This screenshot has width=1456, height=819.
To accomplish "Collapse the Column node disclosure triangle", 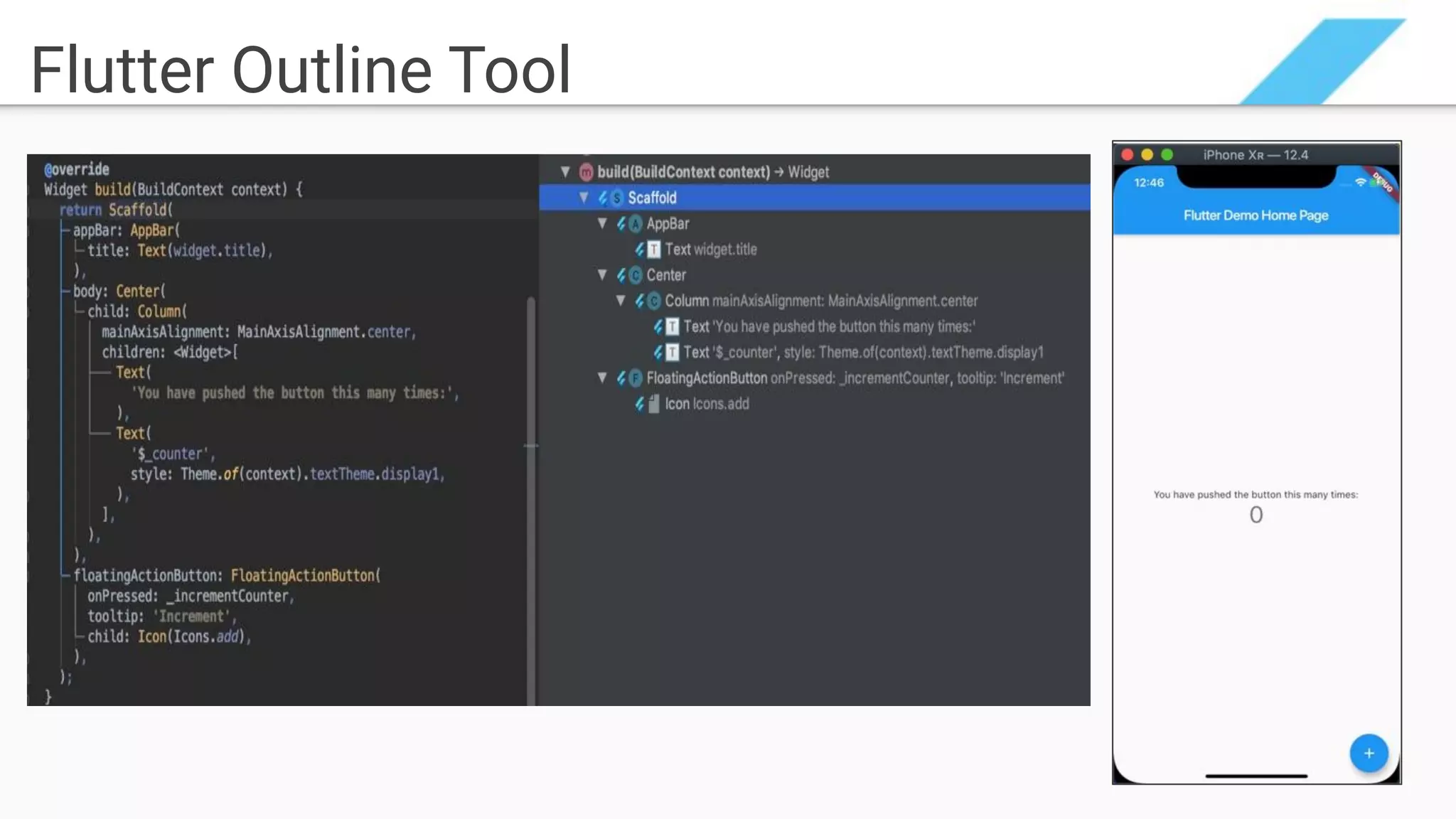I will coord(621,301).
